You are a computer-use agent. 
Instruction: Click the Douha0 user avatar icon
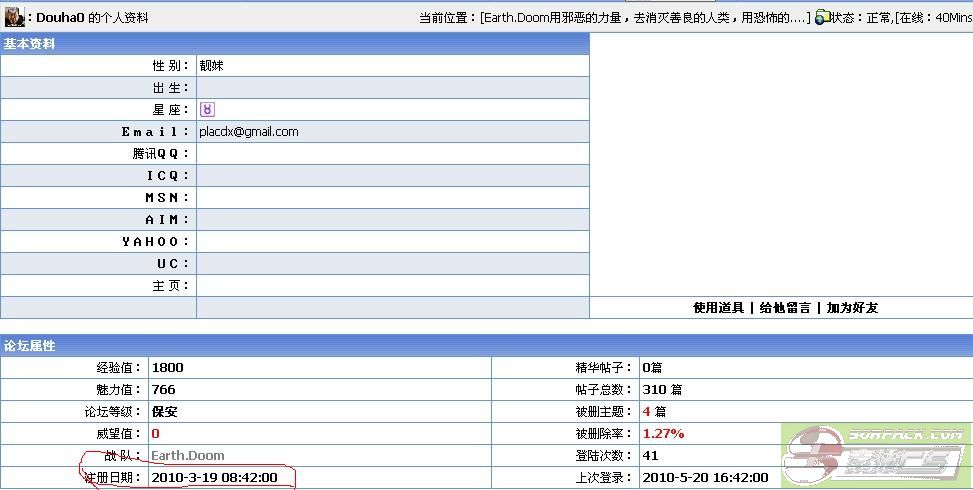point(14,17)
